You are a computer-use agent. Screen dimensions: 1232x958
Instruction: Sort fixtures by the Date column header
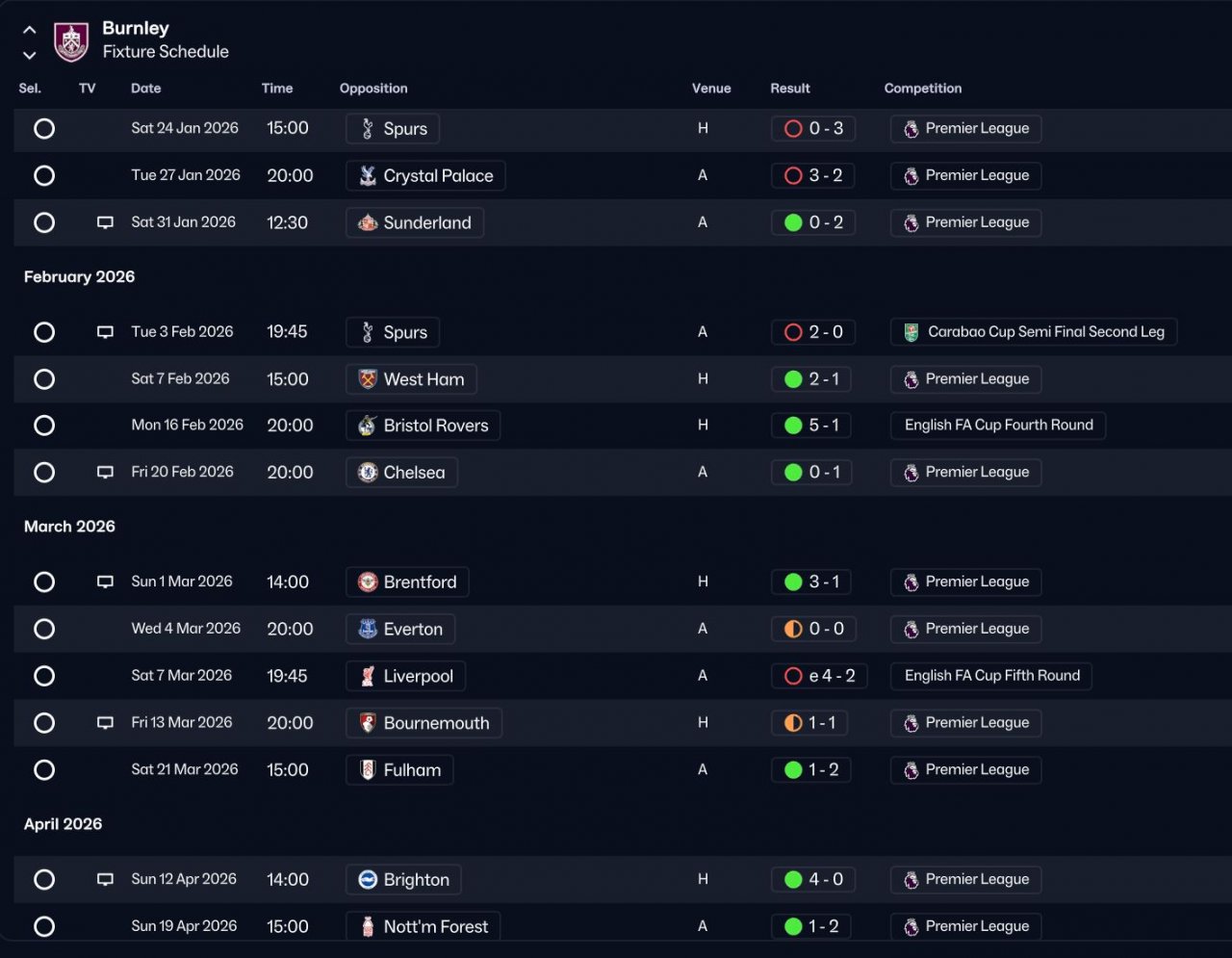146,89
